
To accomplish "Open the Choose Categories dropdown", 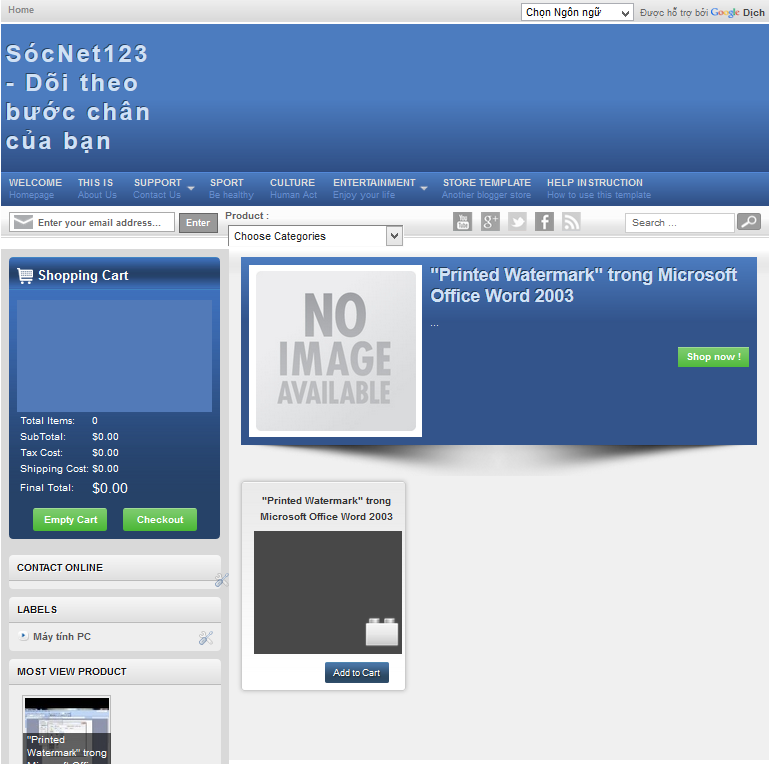I will pos(315,236).
